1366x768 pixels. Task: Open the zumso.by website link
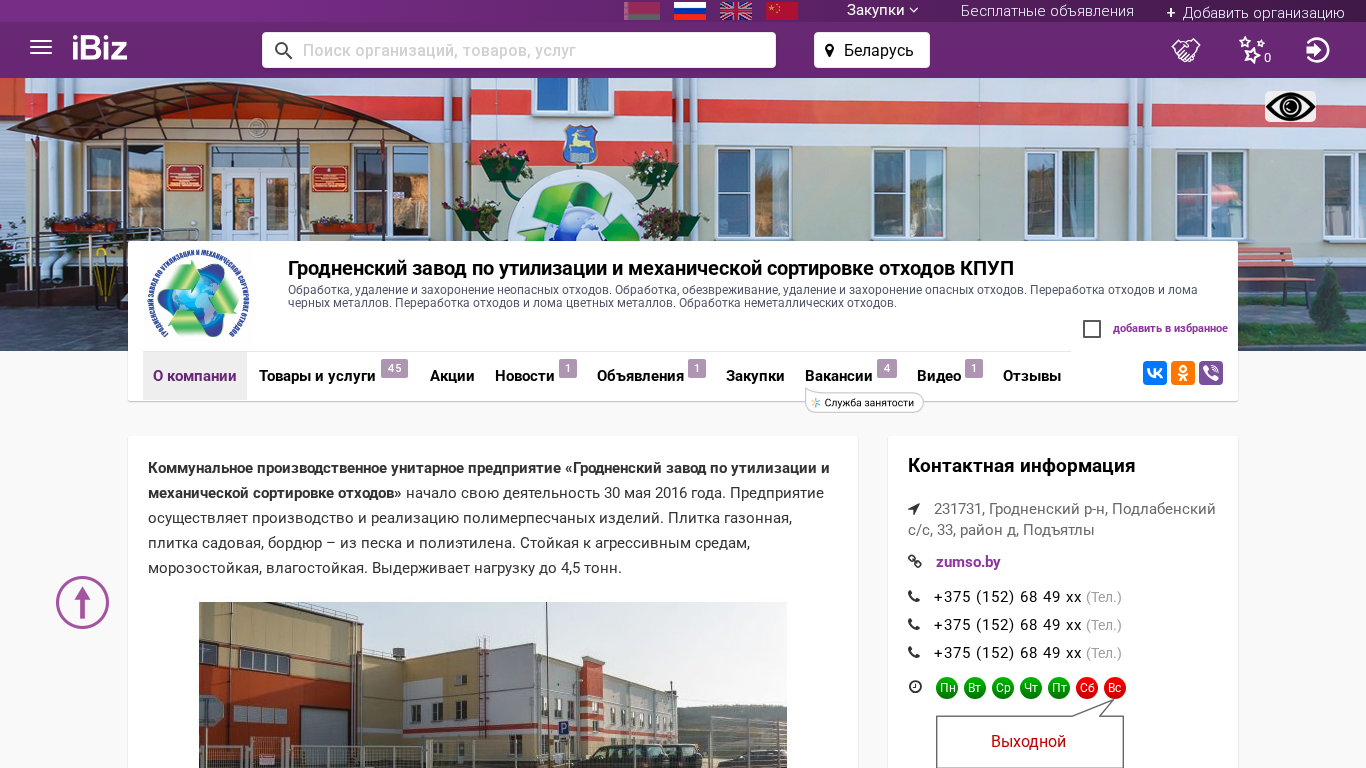point(968,562)
